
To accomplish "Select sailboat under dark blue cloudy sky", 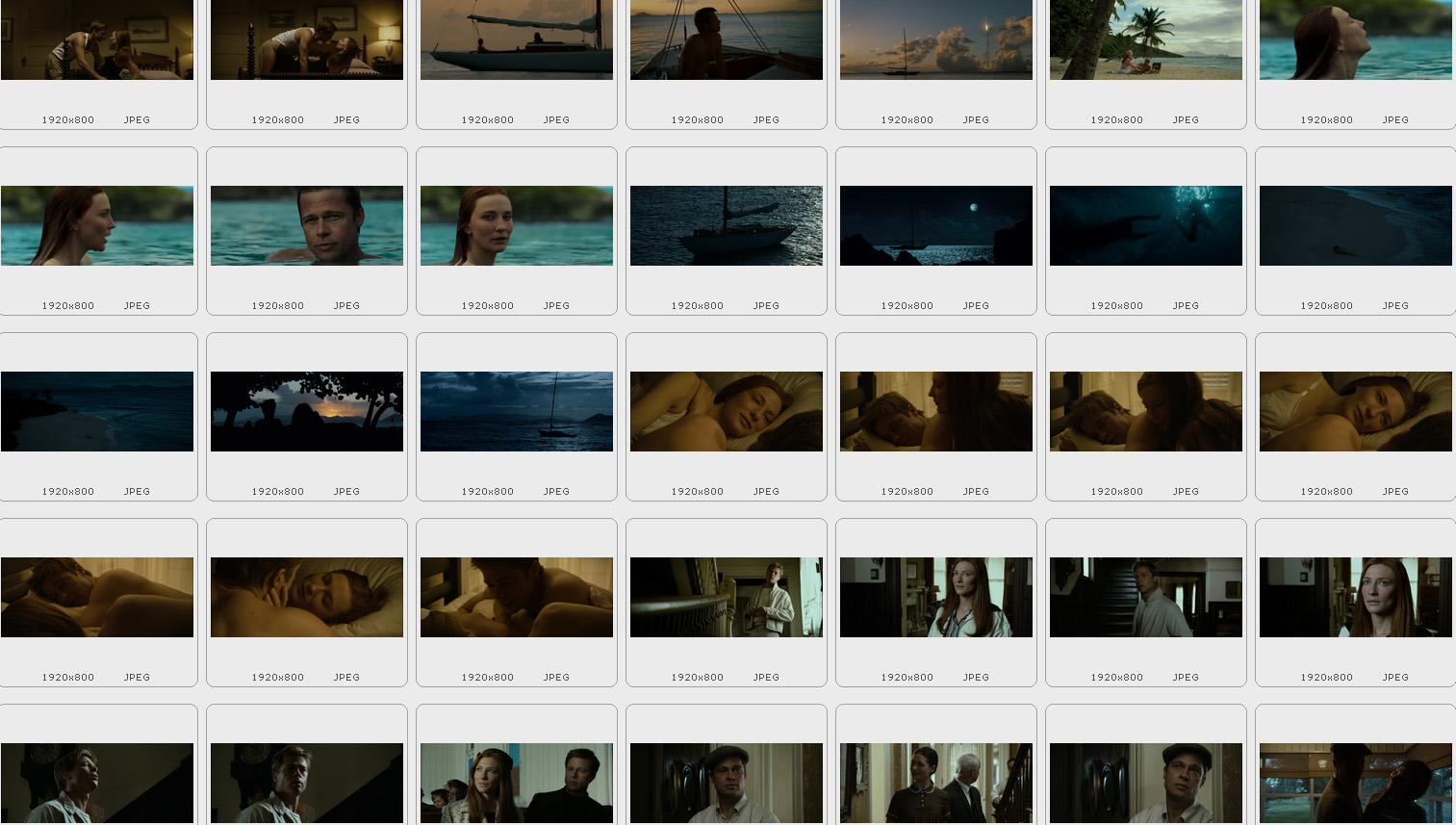I will click(516, 411).
